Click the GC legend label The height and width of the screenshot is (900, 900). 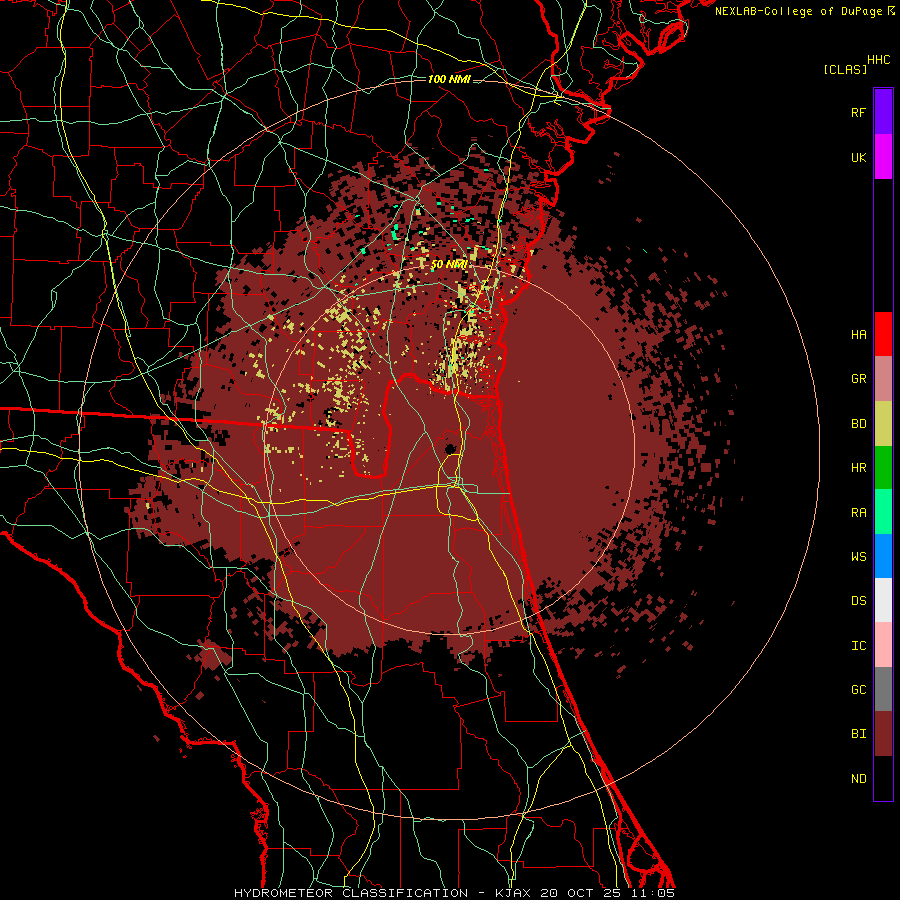click(858, 689)
